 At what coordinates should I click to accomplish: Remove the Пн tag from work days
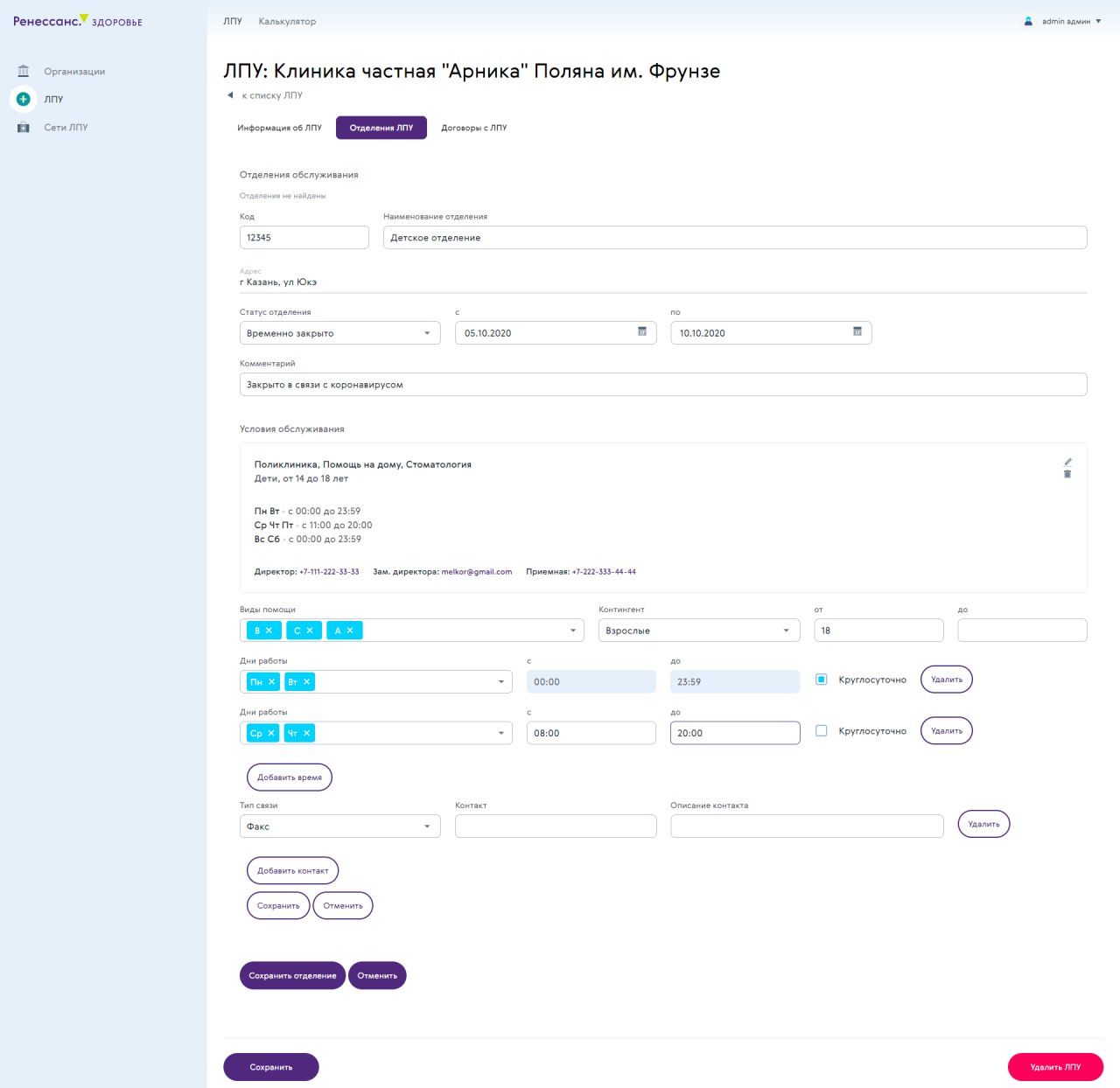[272, 682]
